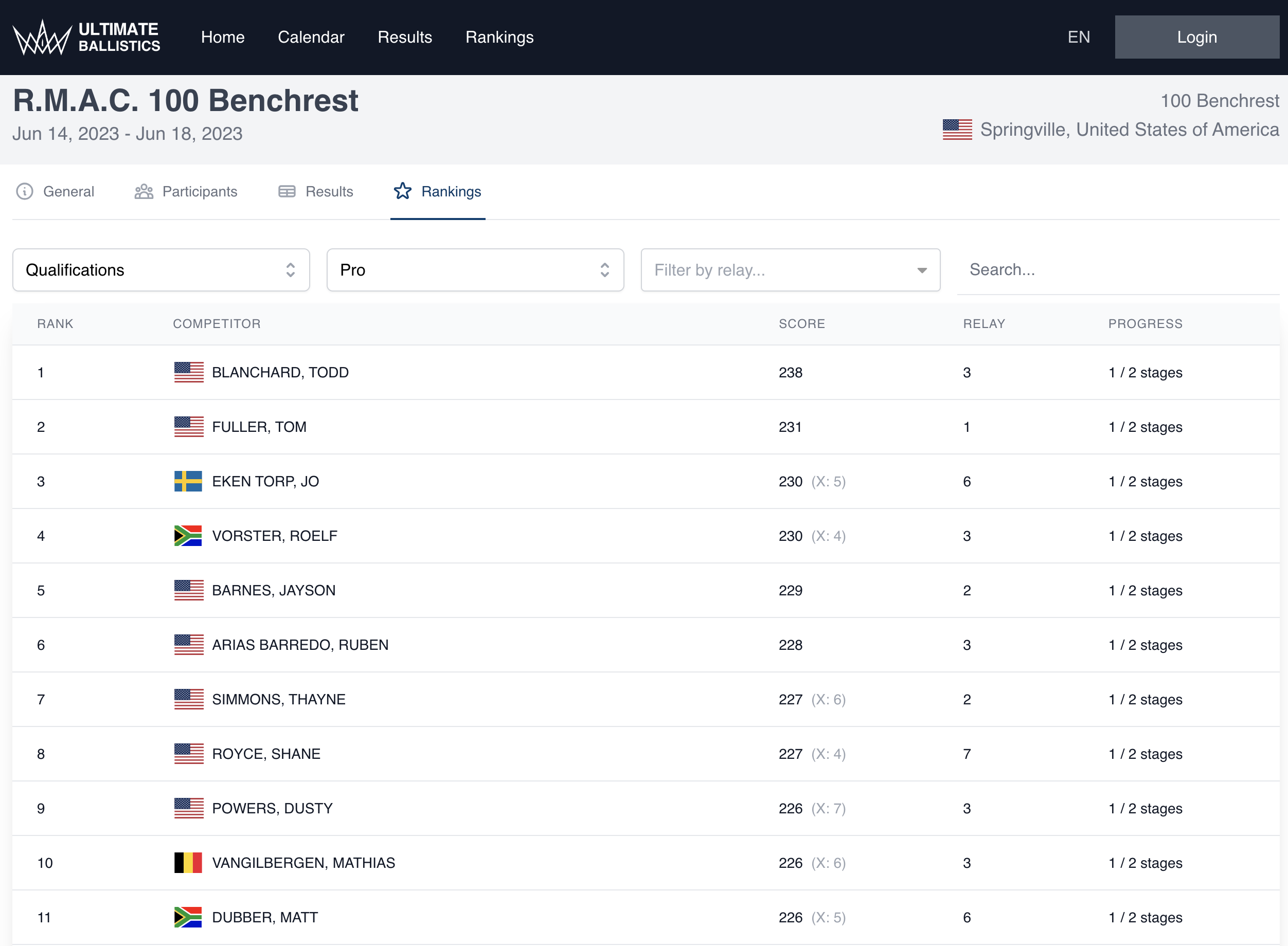Viewport: 1288px width, 946px height.
Task: Click the USA flag for BLANCHARD, TODD
Action: [188, 372]
